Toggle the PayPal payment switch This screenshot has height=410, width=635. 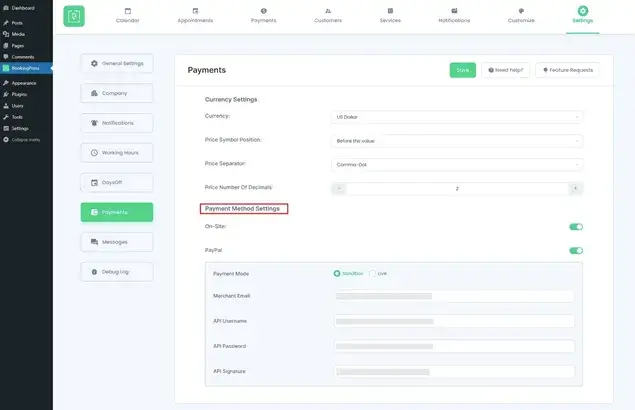576,250
